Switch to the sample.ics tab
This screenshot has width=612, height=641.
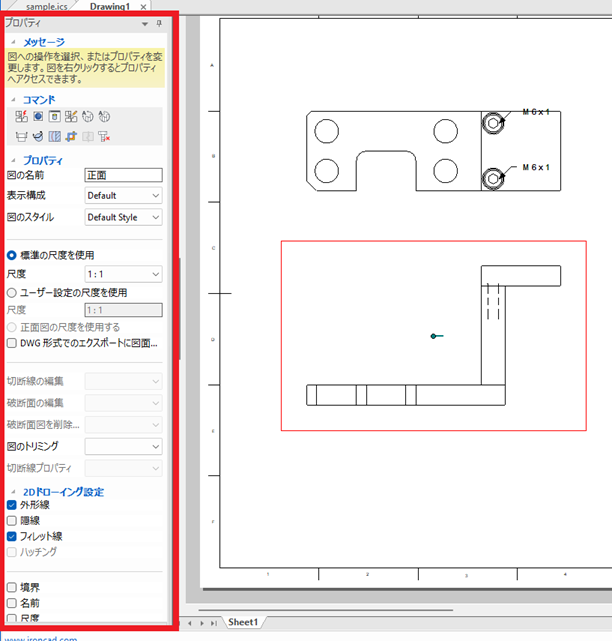coord(47,7)
